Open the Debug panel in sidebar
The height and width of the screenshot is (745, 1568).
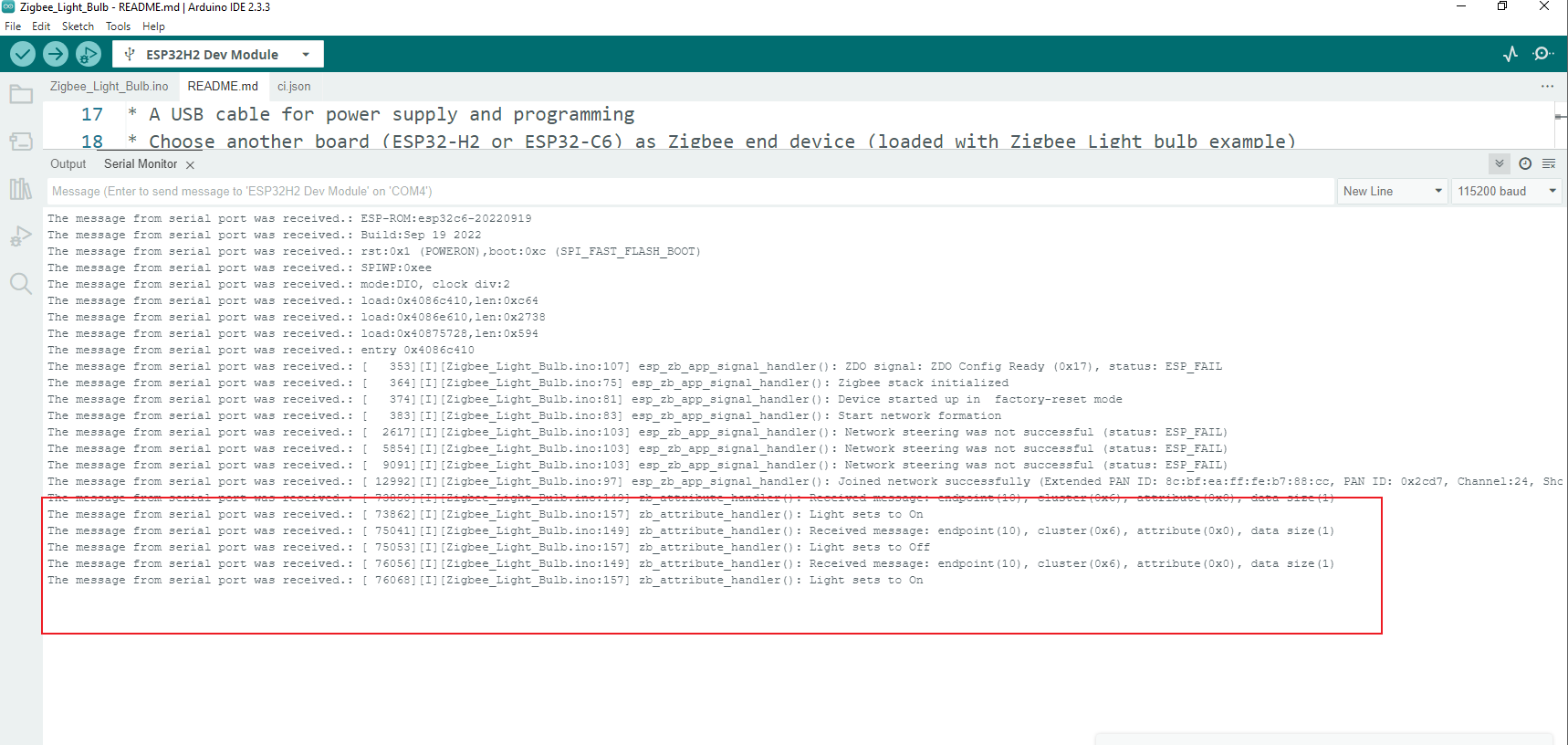pyautogui.click(x=21, y=236)
